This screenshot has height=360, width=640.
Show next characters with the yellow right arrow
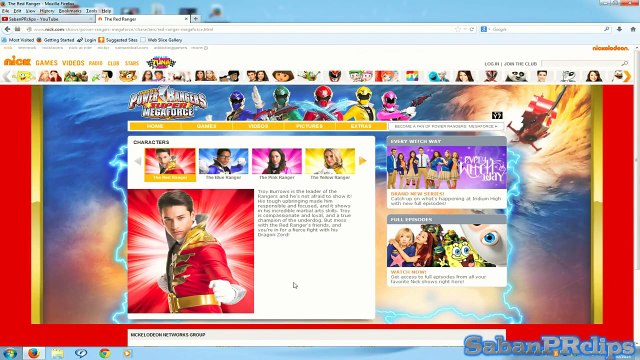362,161
